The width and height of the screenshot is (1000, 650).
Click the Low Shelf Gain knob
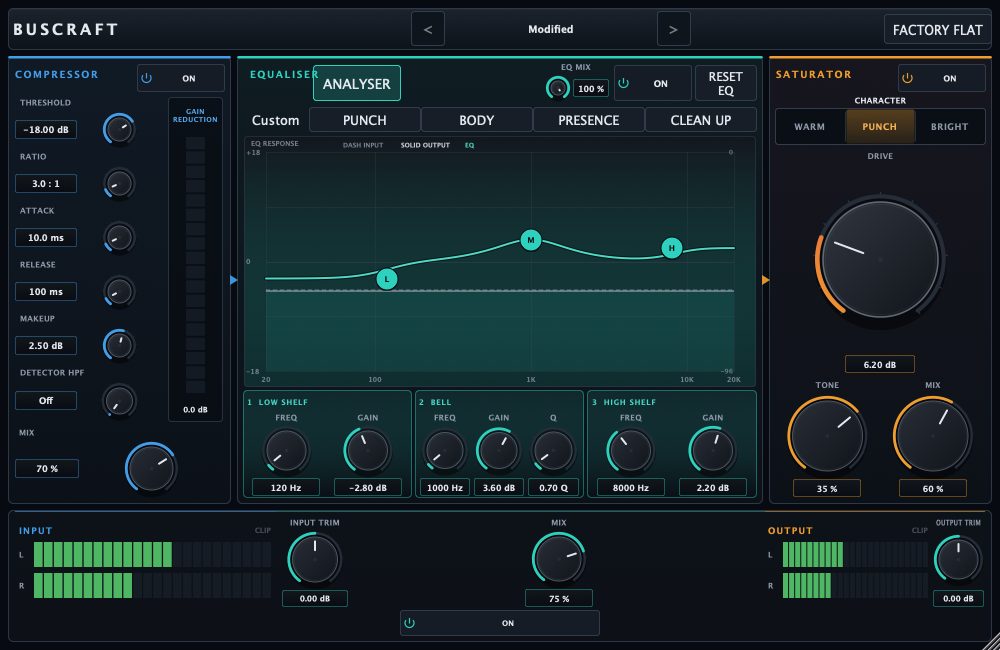pyautogui.click(x=367, y=450)
